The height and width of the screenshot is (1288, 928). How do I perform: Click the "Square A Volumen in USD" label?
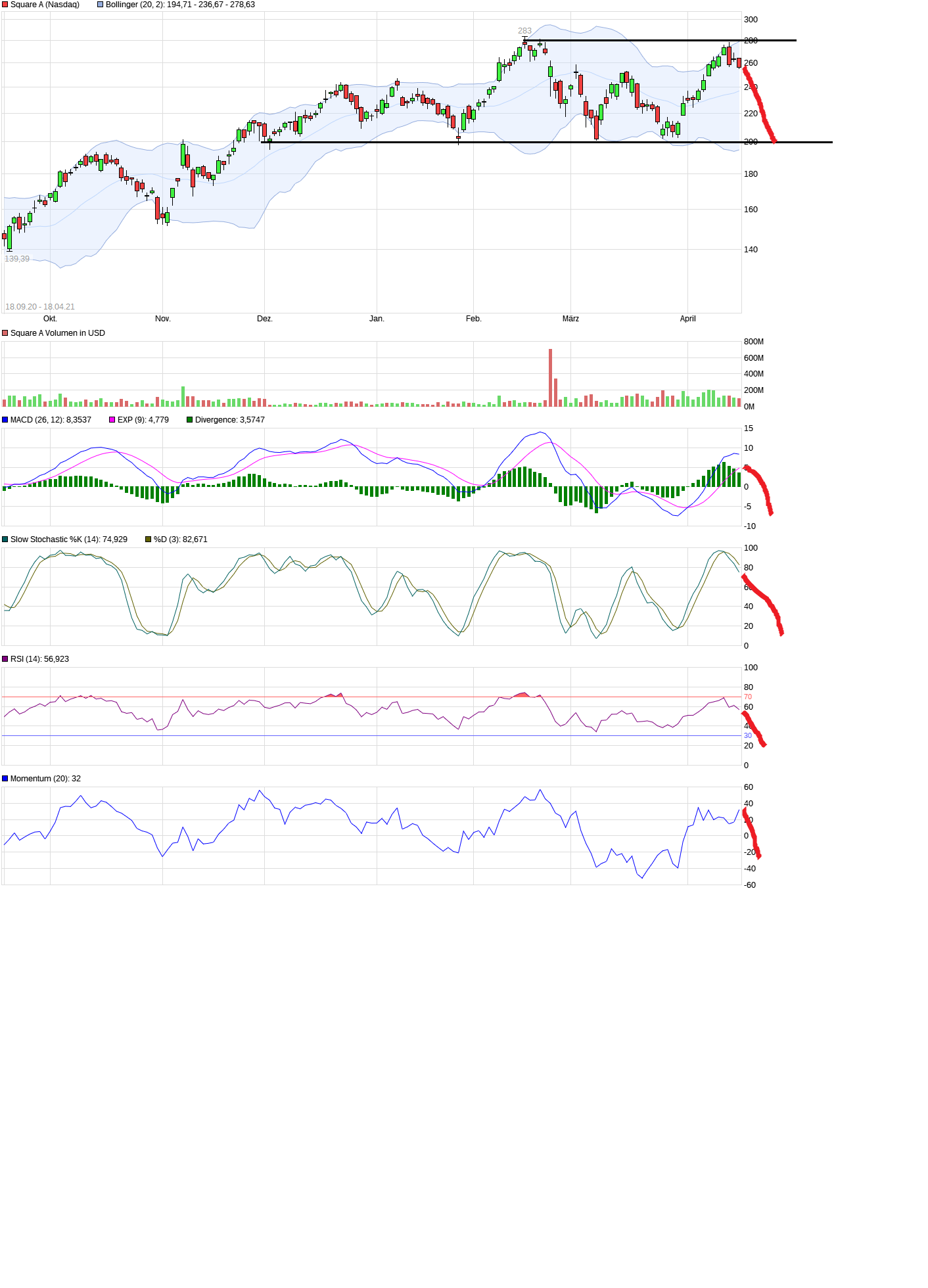click(x=58, y=333)
